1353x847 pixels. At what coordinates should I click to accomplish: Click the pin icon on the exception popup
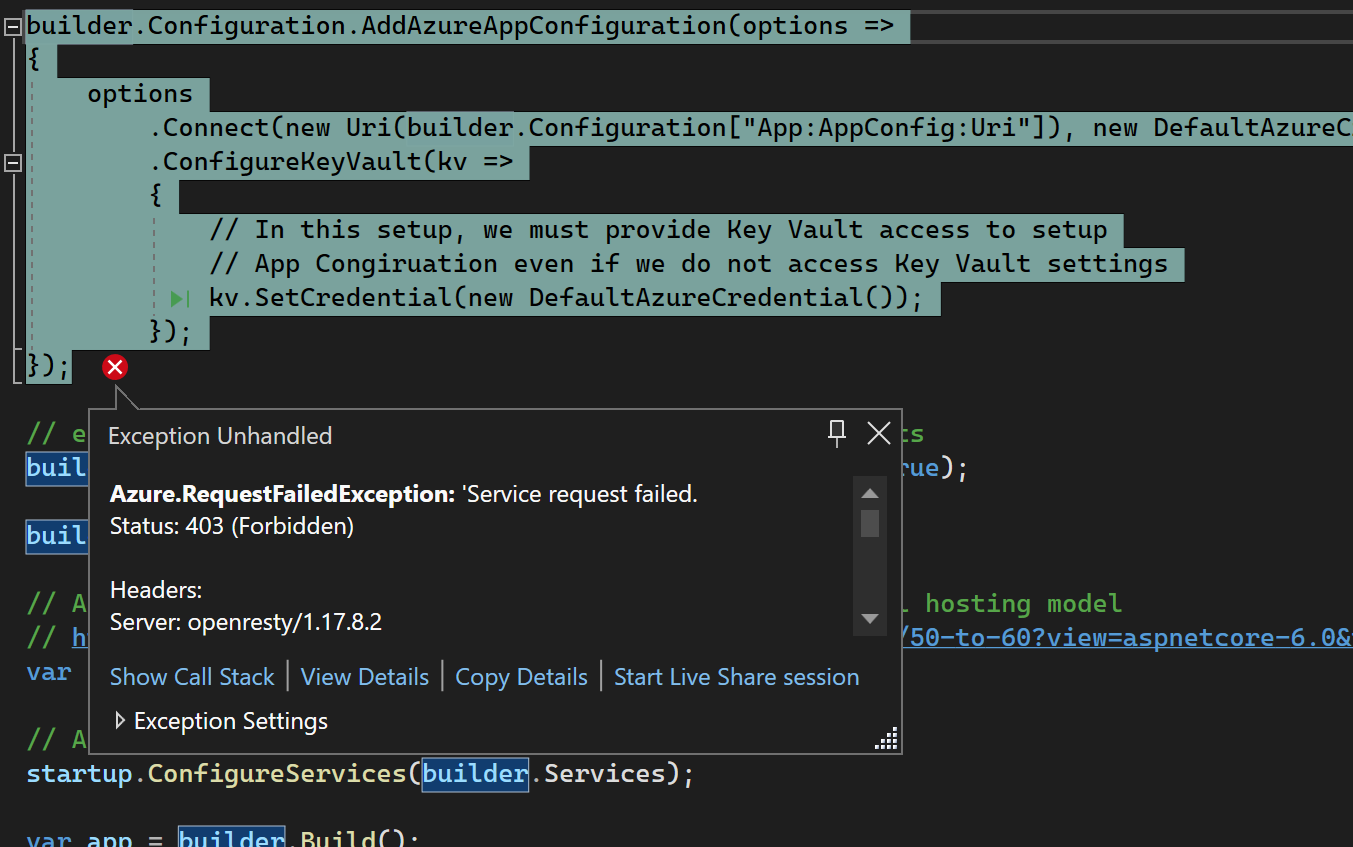tap(837, 433)
